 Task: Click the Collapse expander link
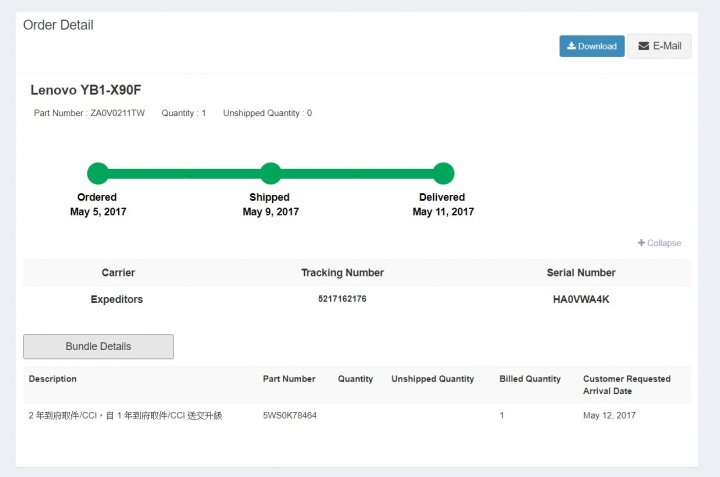click(659, 243)
